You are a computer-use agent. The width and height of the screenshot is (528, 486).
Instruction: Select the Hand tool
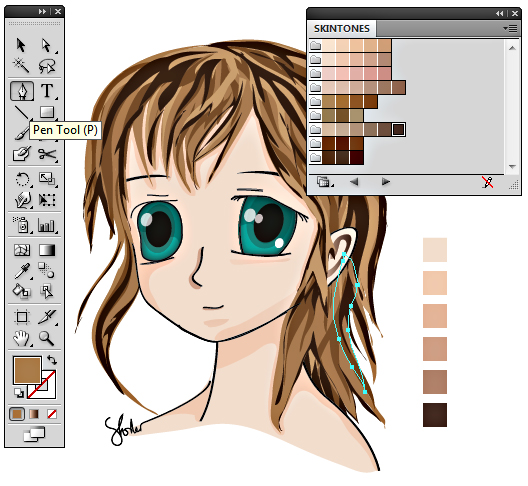[22, 338]
